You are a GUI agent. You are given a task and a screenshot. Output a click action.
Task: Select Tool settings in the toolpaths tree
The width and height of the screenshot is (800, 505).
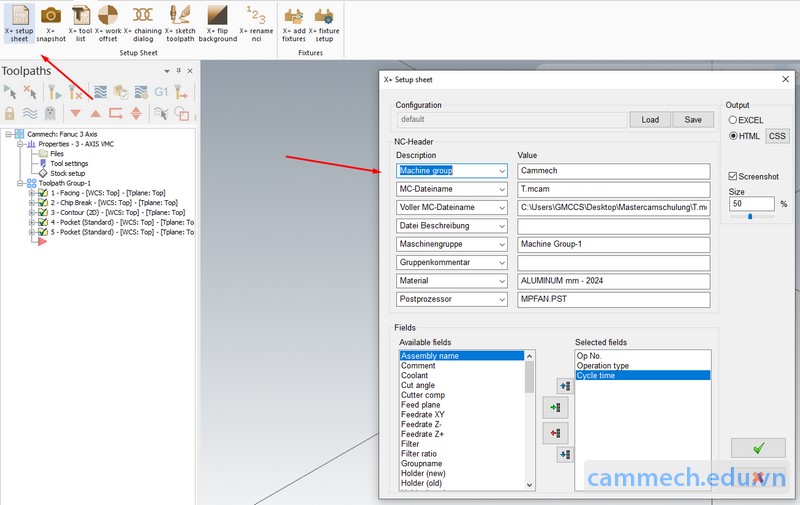point(68,163)
